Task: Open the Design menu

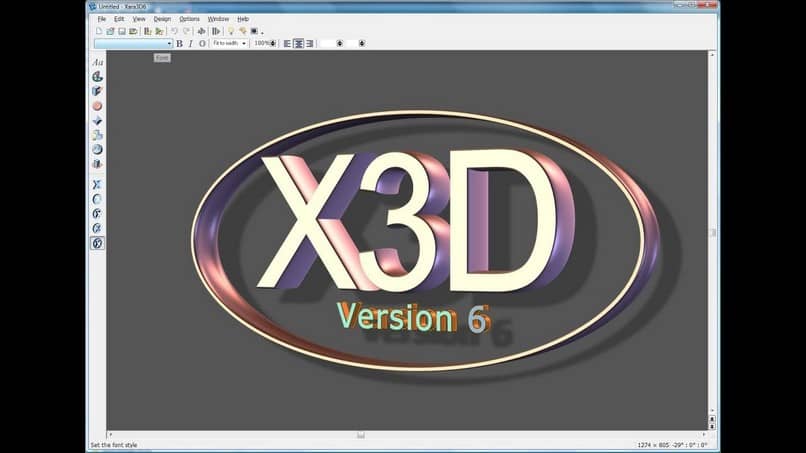Action: tap(162, 19)
